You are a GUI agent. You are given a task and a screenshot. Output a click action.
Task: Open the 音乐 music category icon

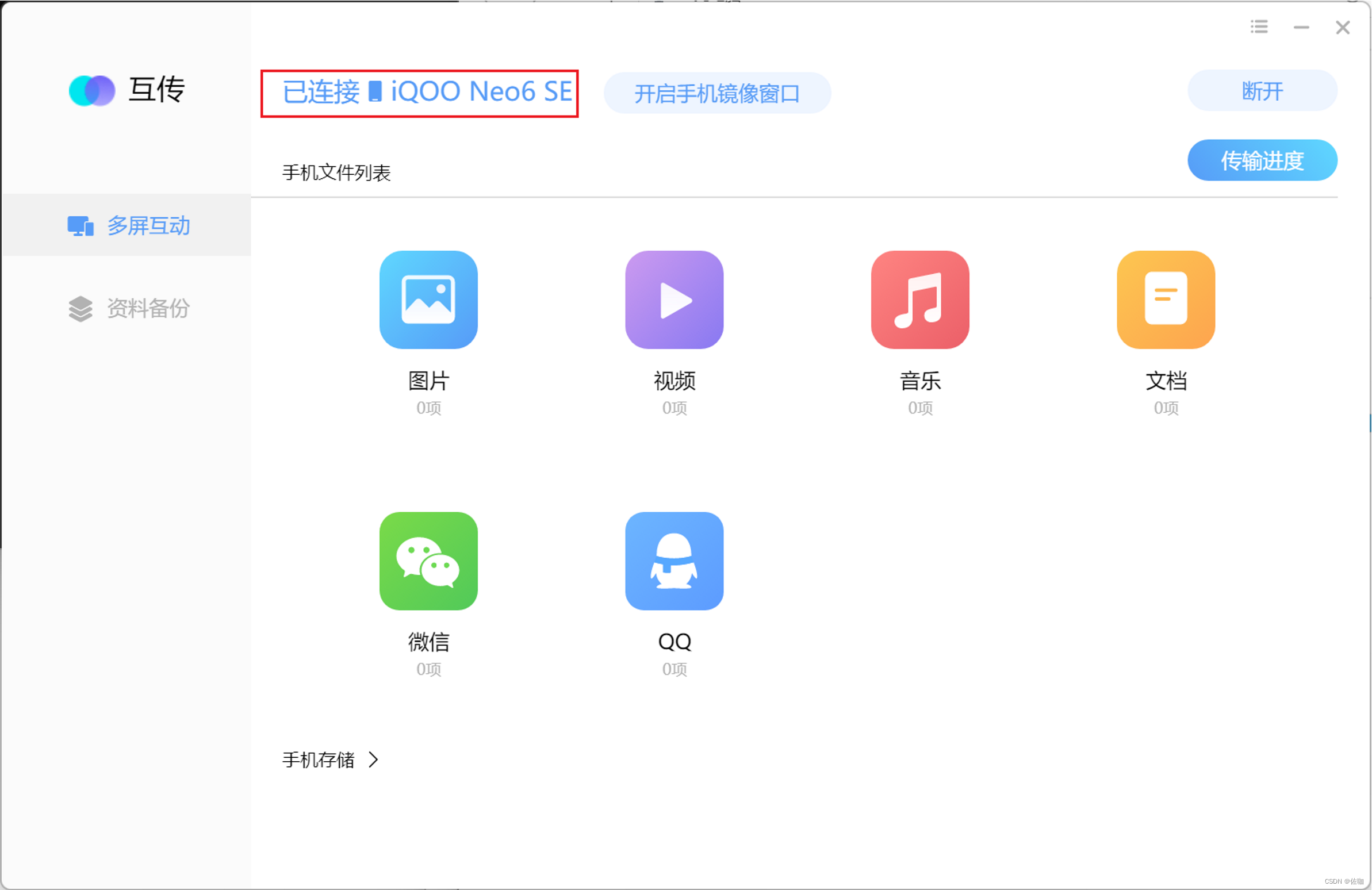921,300
